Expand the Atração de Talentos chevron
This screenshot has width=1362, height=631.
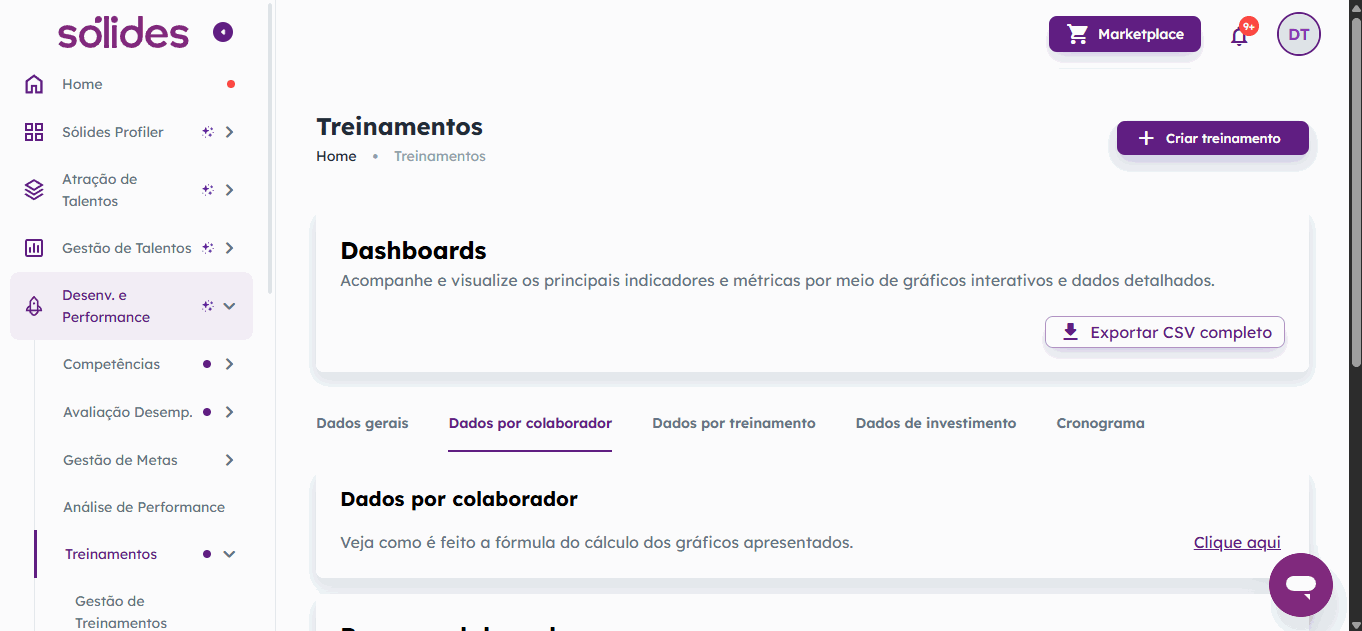point(229,190)
